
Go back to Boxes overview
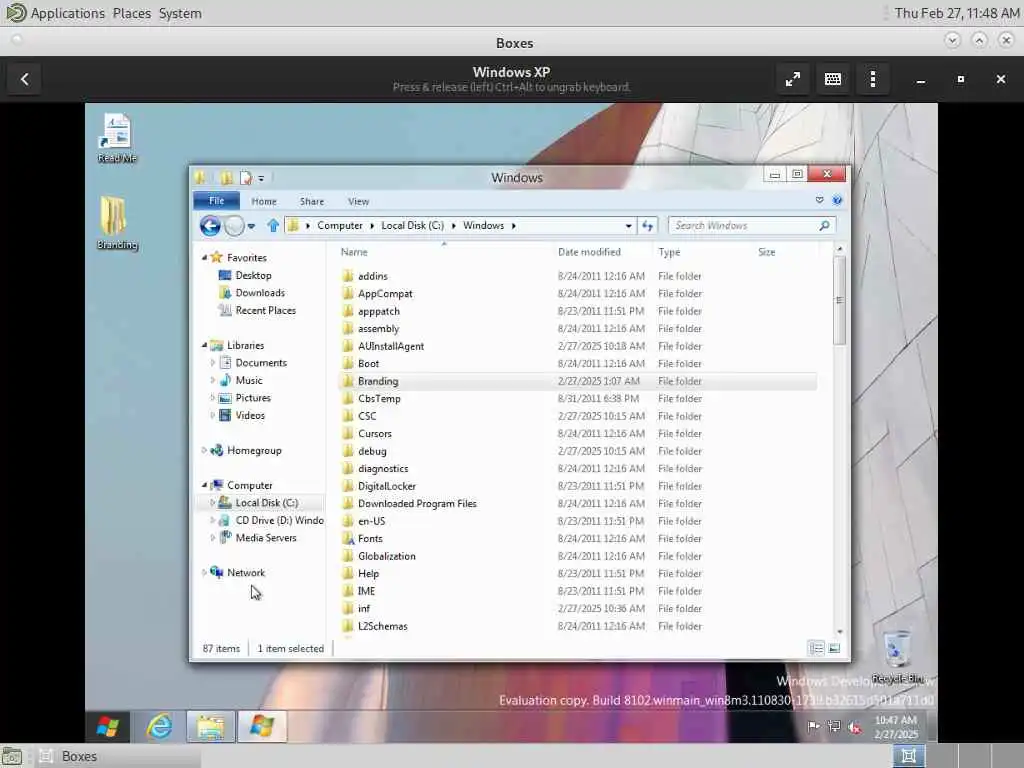click(25, 79)
